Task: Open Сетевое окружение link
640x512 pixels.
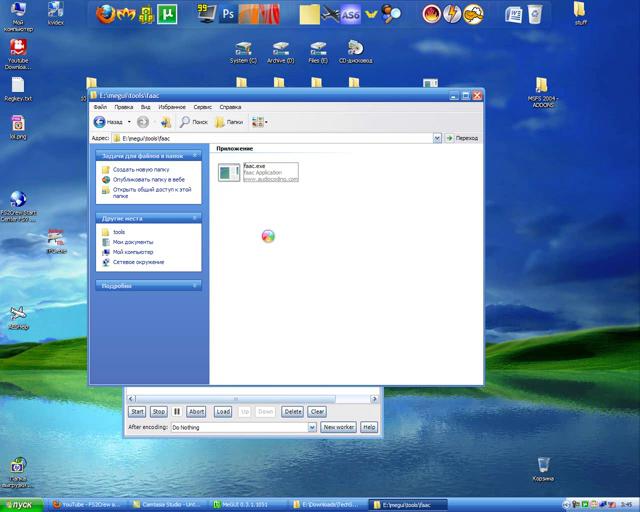Action: (x=138, y=262)
